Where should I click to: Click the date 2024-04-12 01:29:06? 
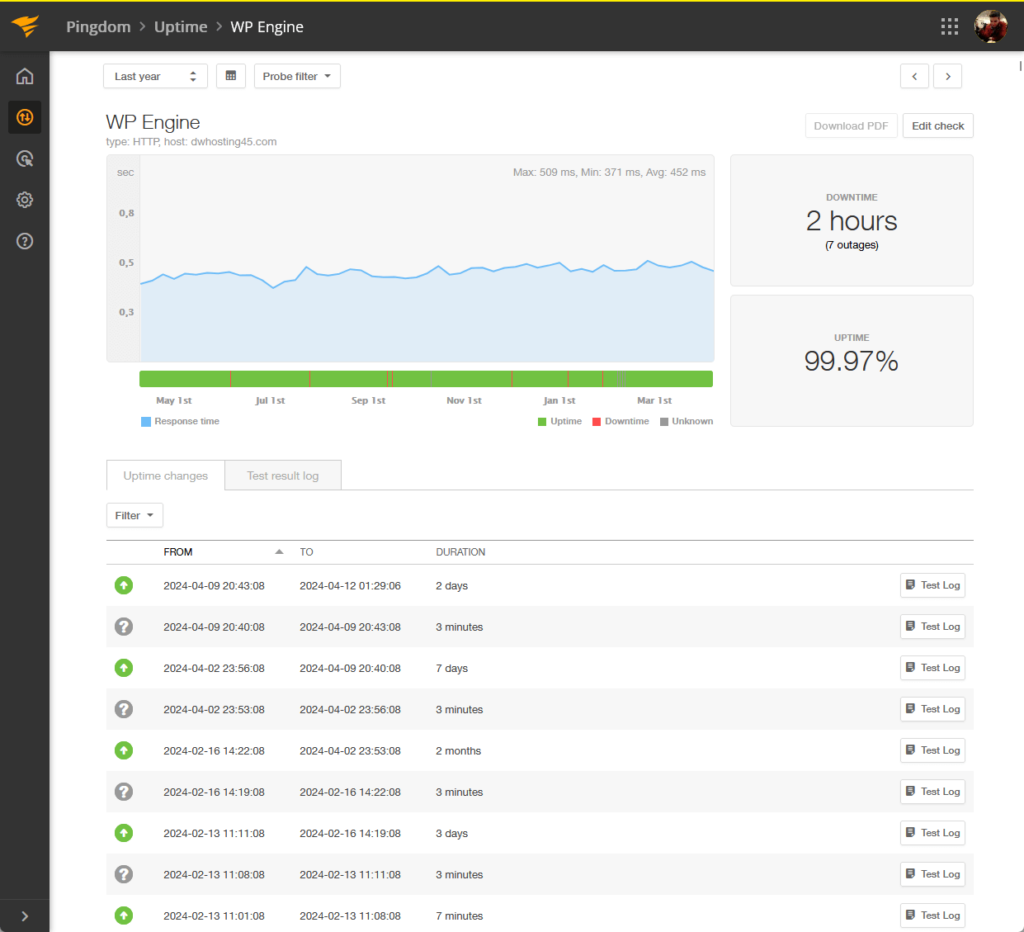(350, 586)
